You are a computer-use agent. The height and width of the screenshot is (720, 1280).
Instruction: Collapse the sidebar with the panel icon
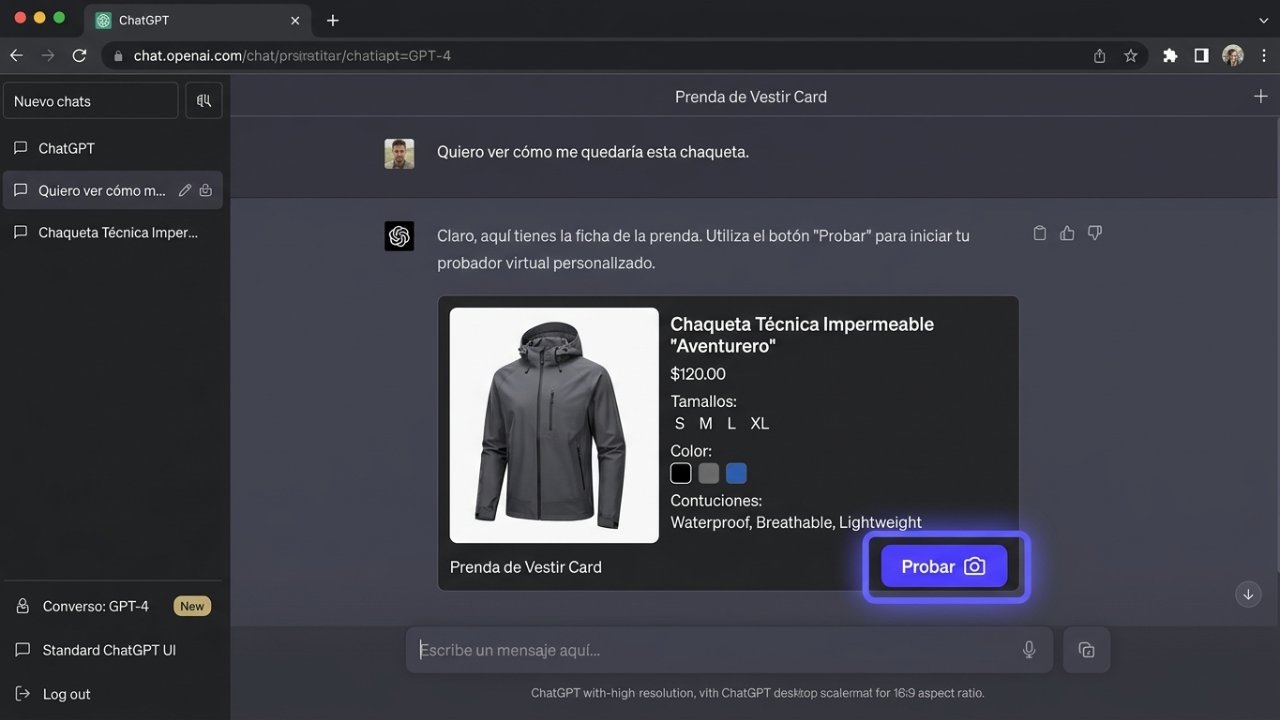204,101
